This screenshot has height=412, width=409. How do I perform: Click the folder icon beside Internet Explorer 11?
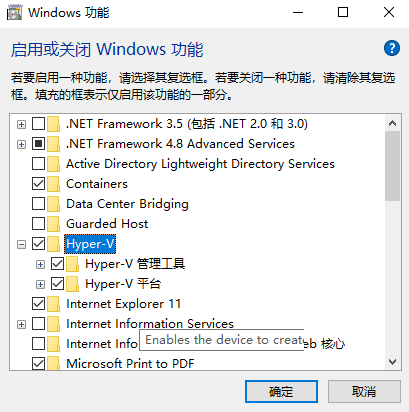[x=53, y=304]
